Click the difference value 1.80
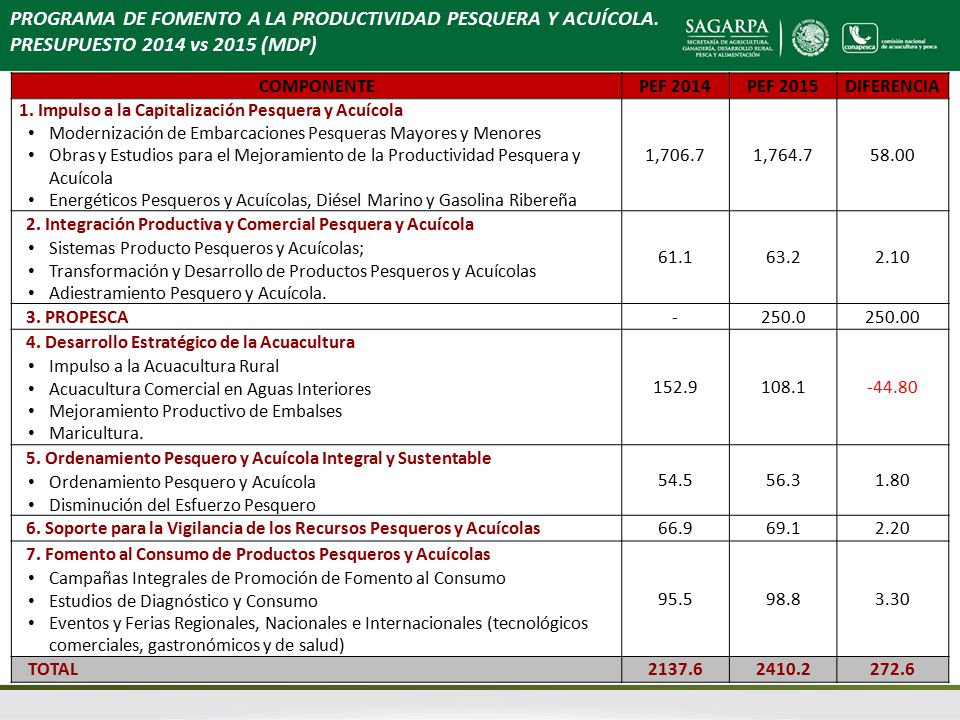 [892, 480]
